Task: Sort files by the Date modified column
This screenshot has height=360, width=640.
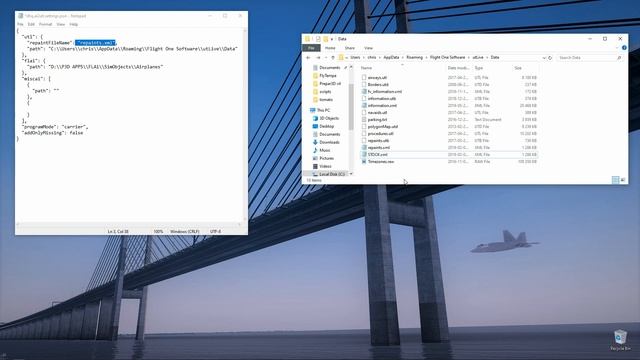Action: click(x=458, y=68)
